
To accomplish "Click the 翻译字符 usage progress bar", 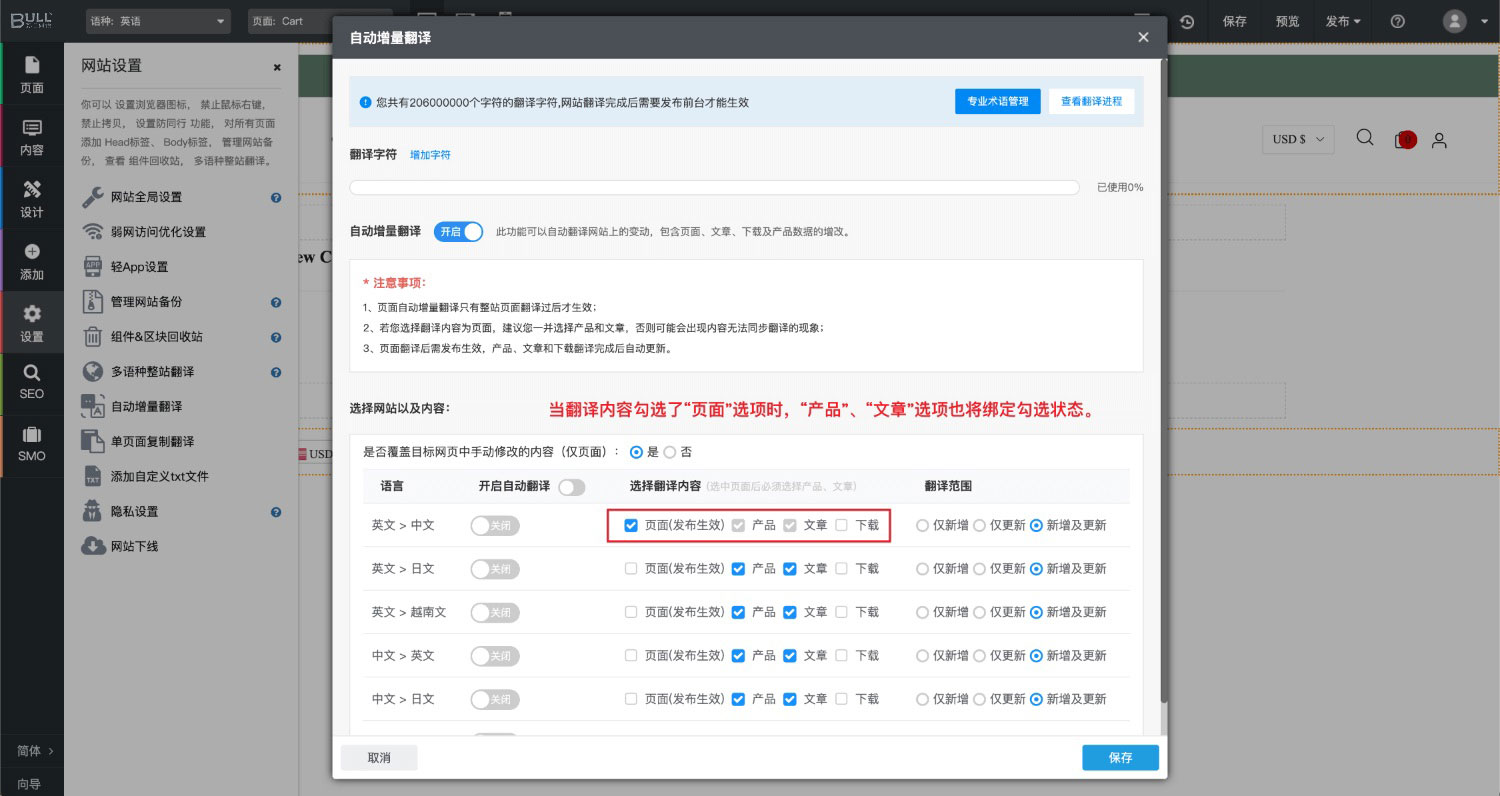I will (714, 187).
